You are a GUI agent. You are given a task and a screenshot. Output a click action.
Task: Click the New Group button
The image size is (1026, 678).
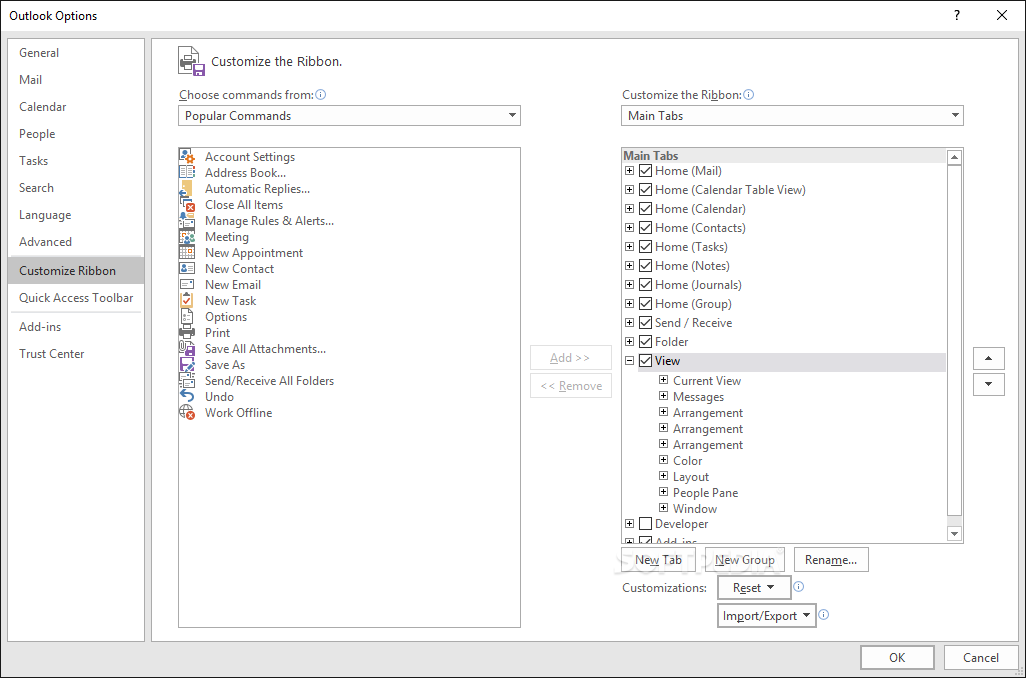pyautogui.click(x=745, y=560)
